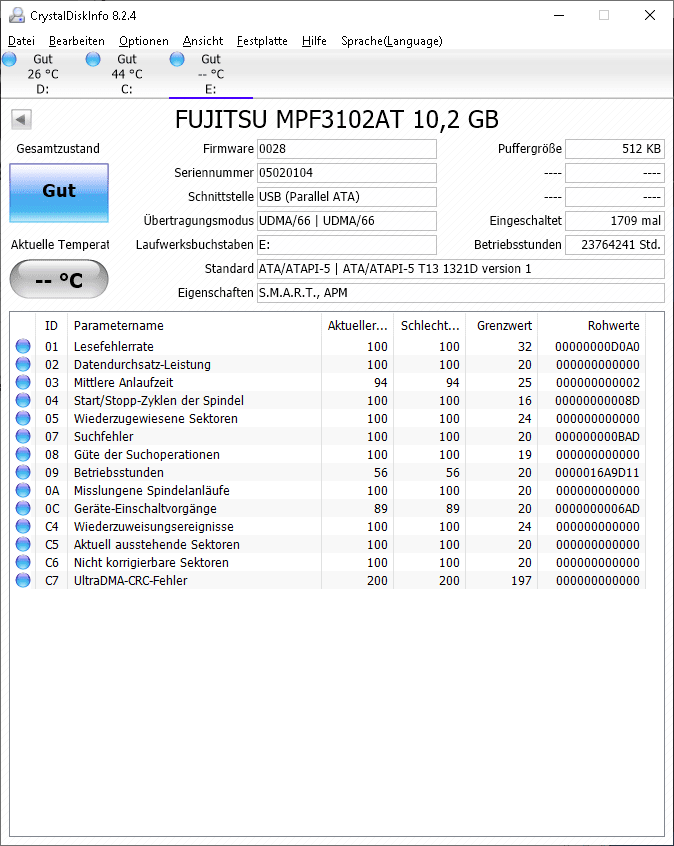Select the E: drive status orb
Screen dimensions: 674x846
point(177,59)
